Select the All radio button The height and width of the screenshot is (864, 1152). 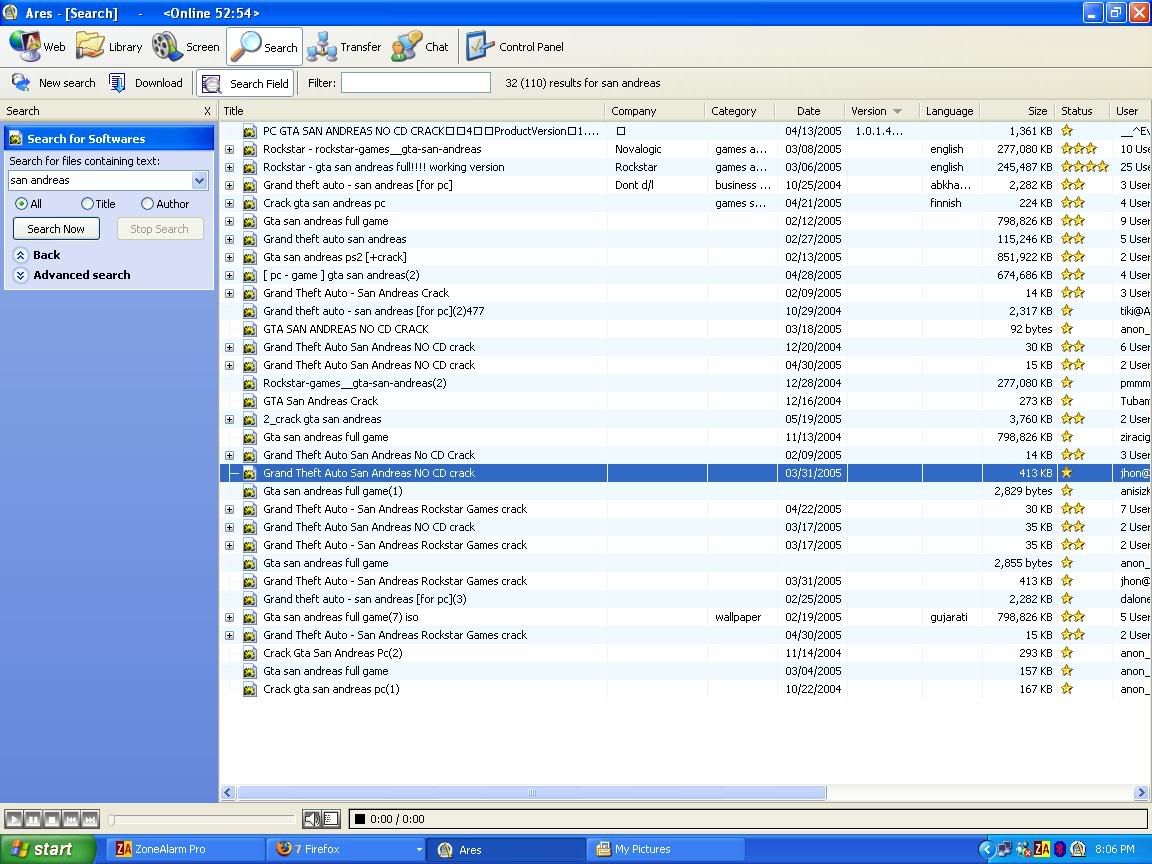(21, 204)
